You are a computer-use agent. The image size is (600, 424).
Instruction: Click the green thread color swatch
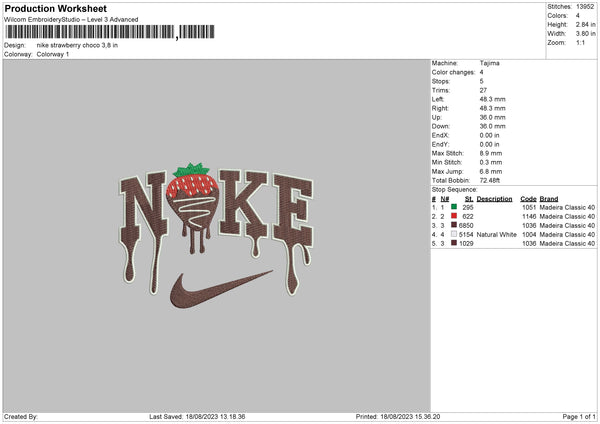(x=454, y=207)
